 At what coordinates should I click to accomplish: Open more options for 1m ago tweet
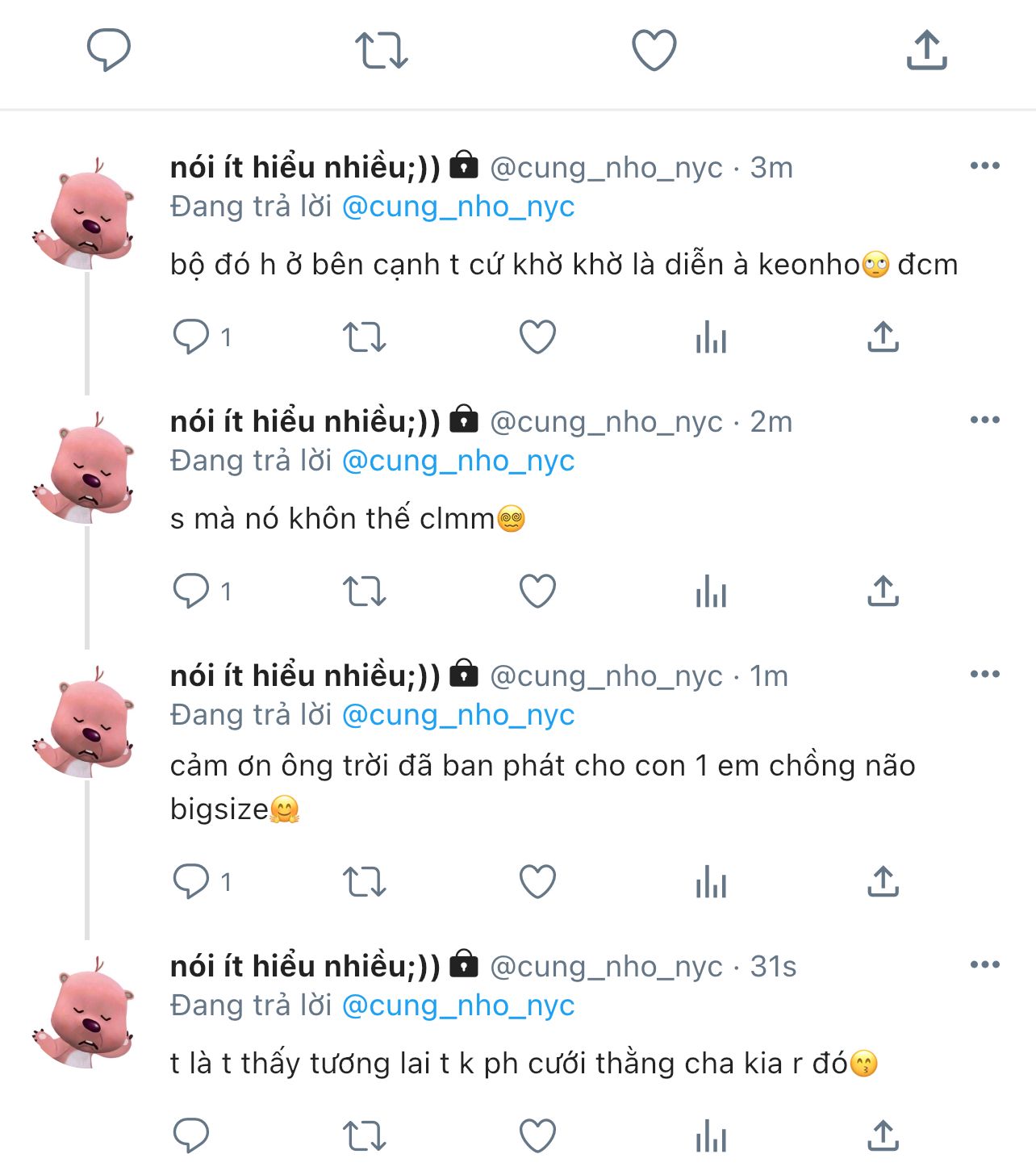point(984,675)
